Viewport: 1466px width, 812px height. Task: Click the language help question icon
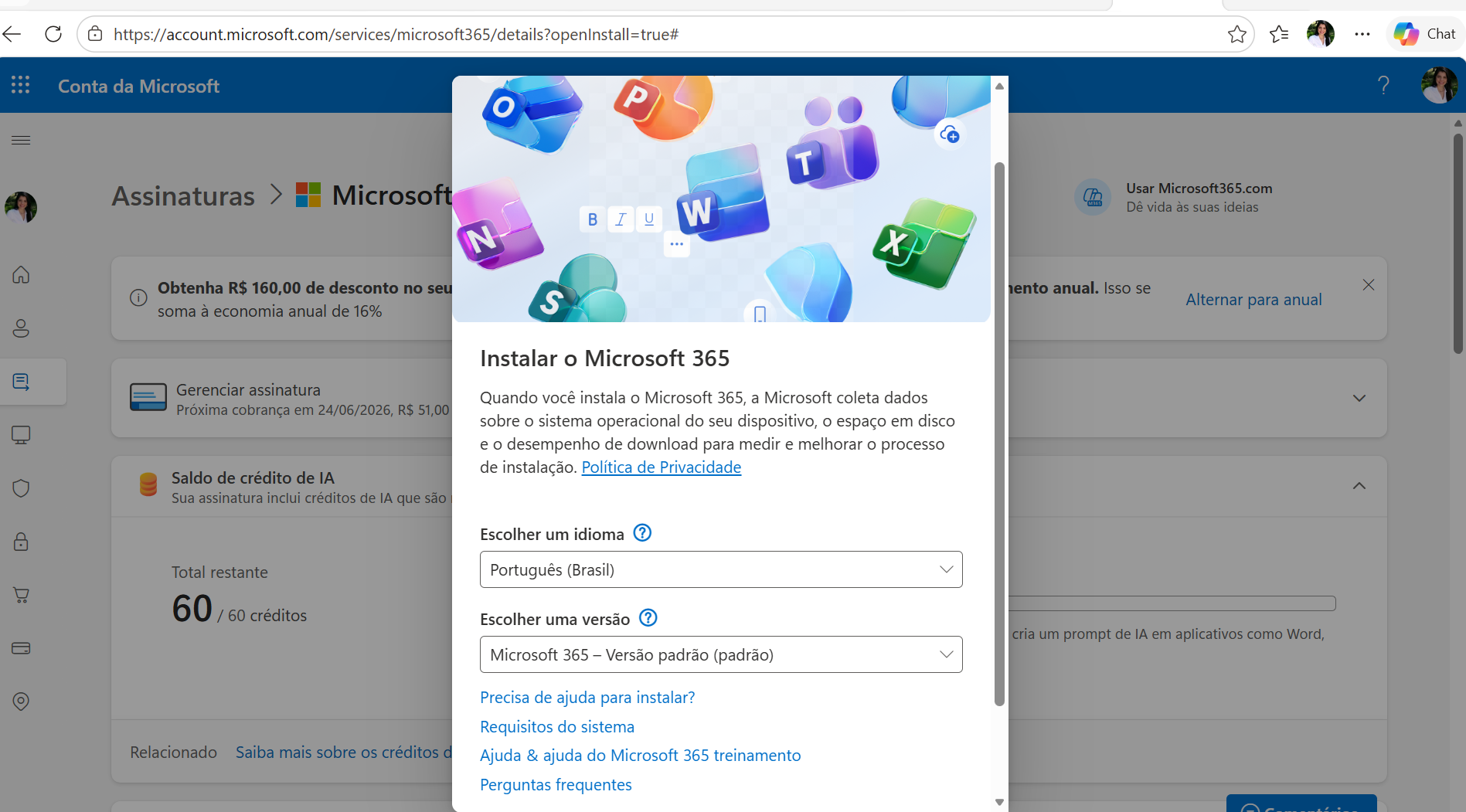tap(642, 533)
